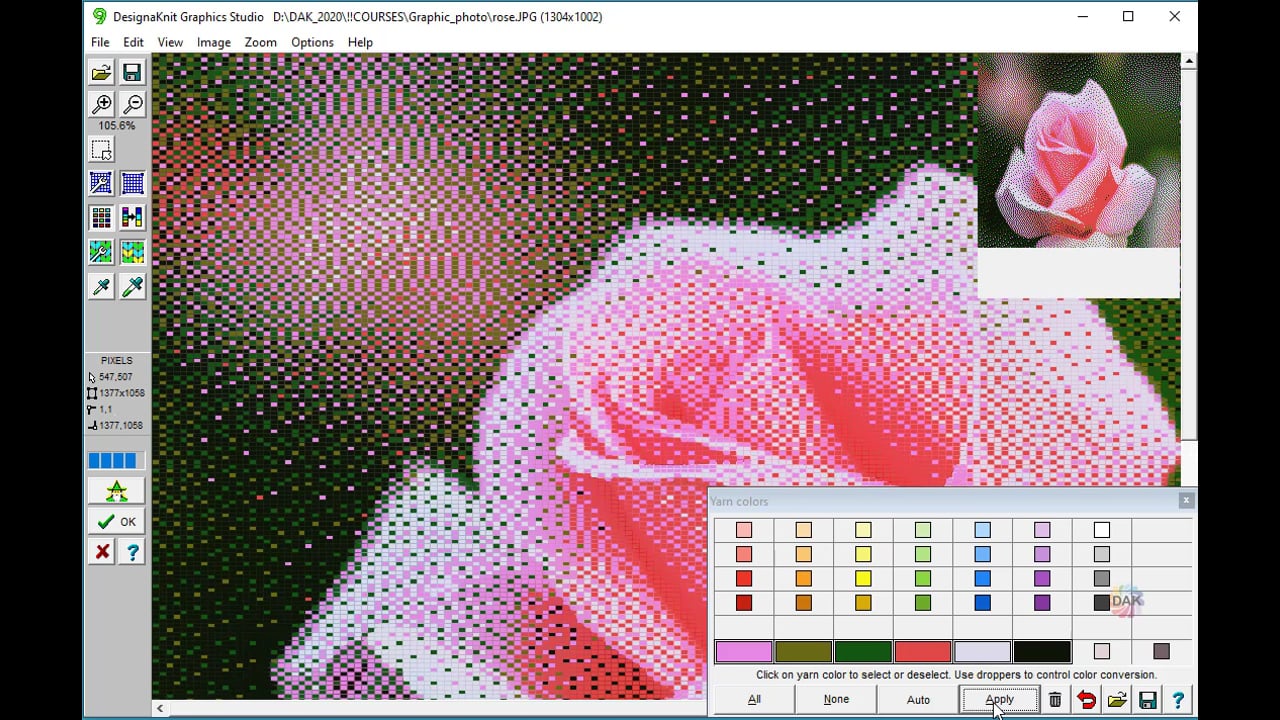Apply the selected yarn colors
Viewport: 1280px width, 720px height.
pos(999,700)
